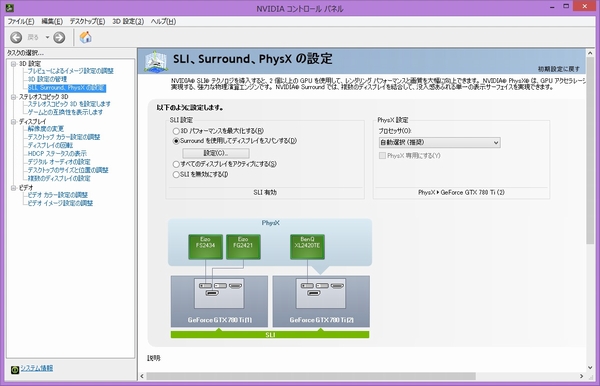Viewport: 600px width, 386px height.
Task: Open game compatibility tree item
Action: click(x=65, y=112)
